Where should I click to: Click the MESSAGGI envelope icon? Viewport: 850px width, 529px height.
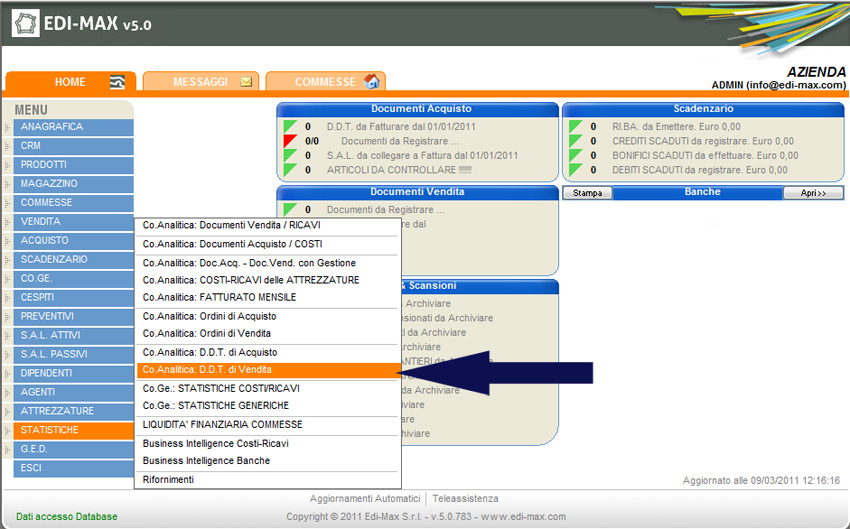point(246,82)
